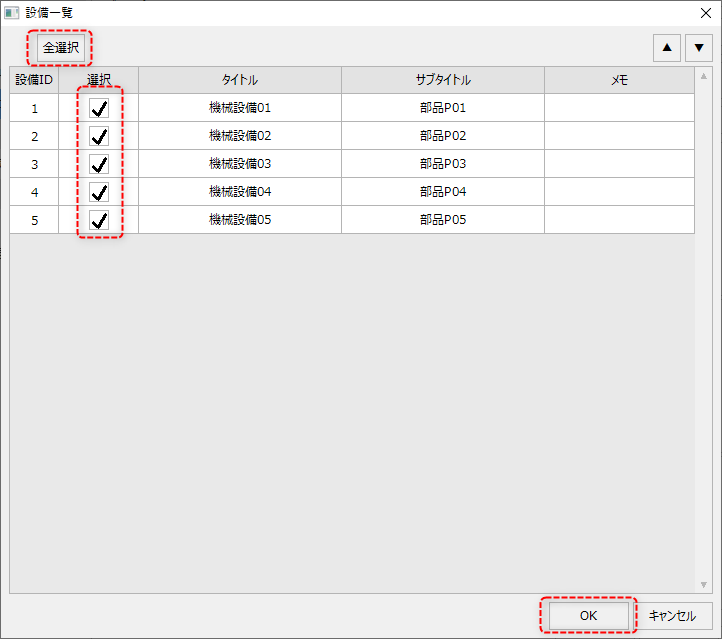Select the 機械設備03 title cell

coord(240,163)
